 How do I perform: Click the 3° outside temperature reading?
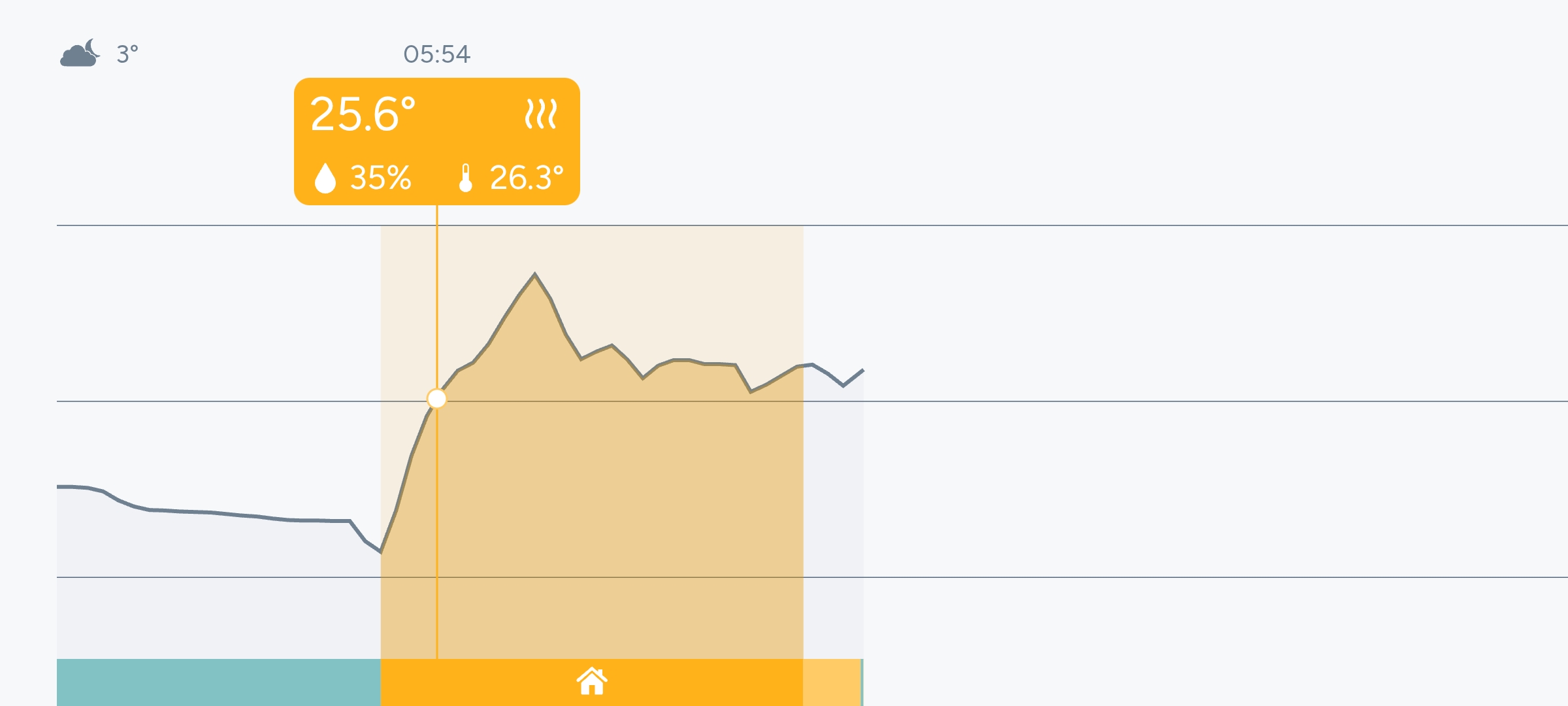pyautogui.click(x=127, y=54)
